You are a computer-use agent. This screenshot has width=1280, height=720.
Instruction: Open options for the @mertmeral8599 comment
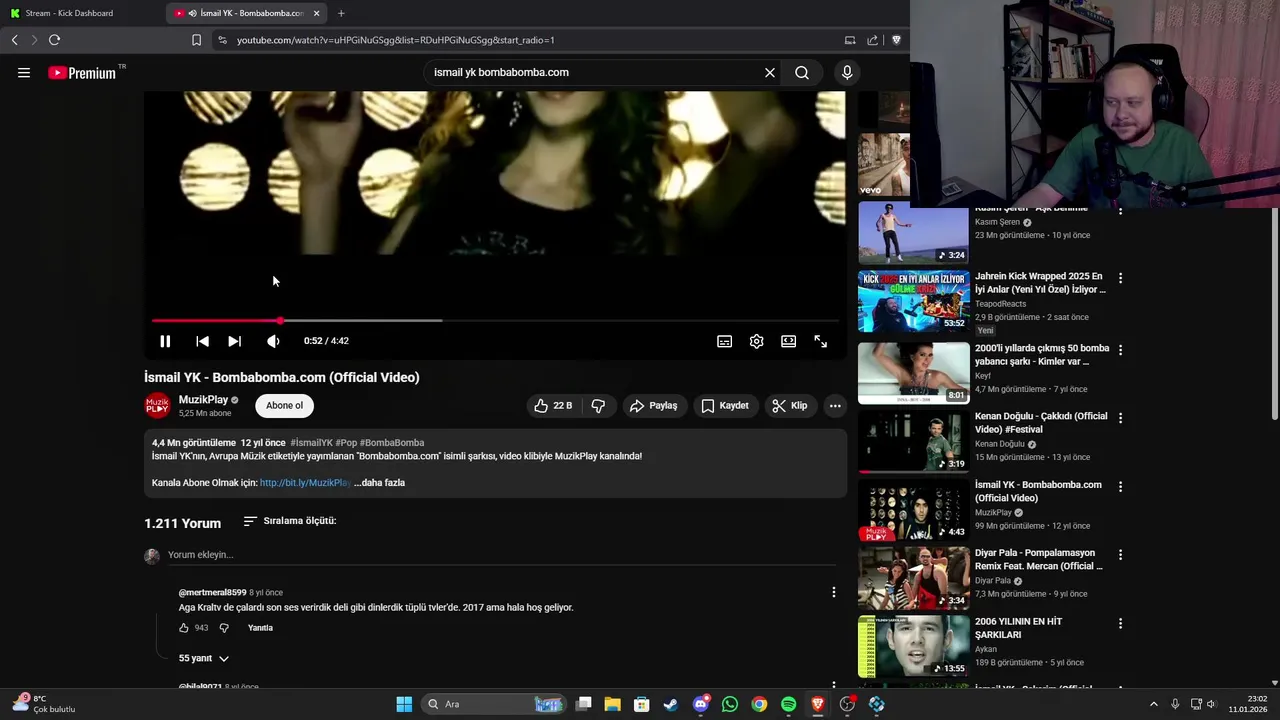click(833, 593)
